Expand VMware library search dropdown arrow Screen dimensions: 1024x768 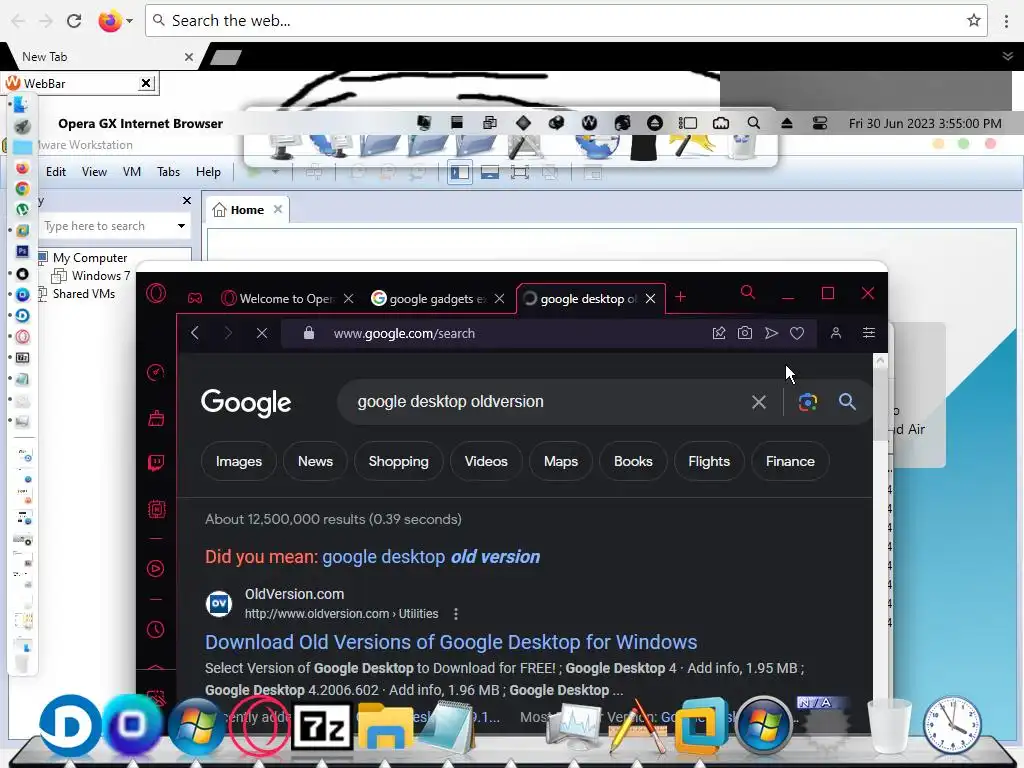[x=181, y=226]
